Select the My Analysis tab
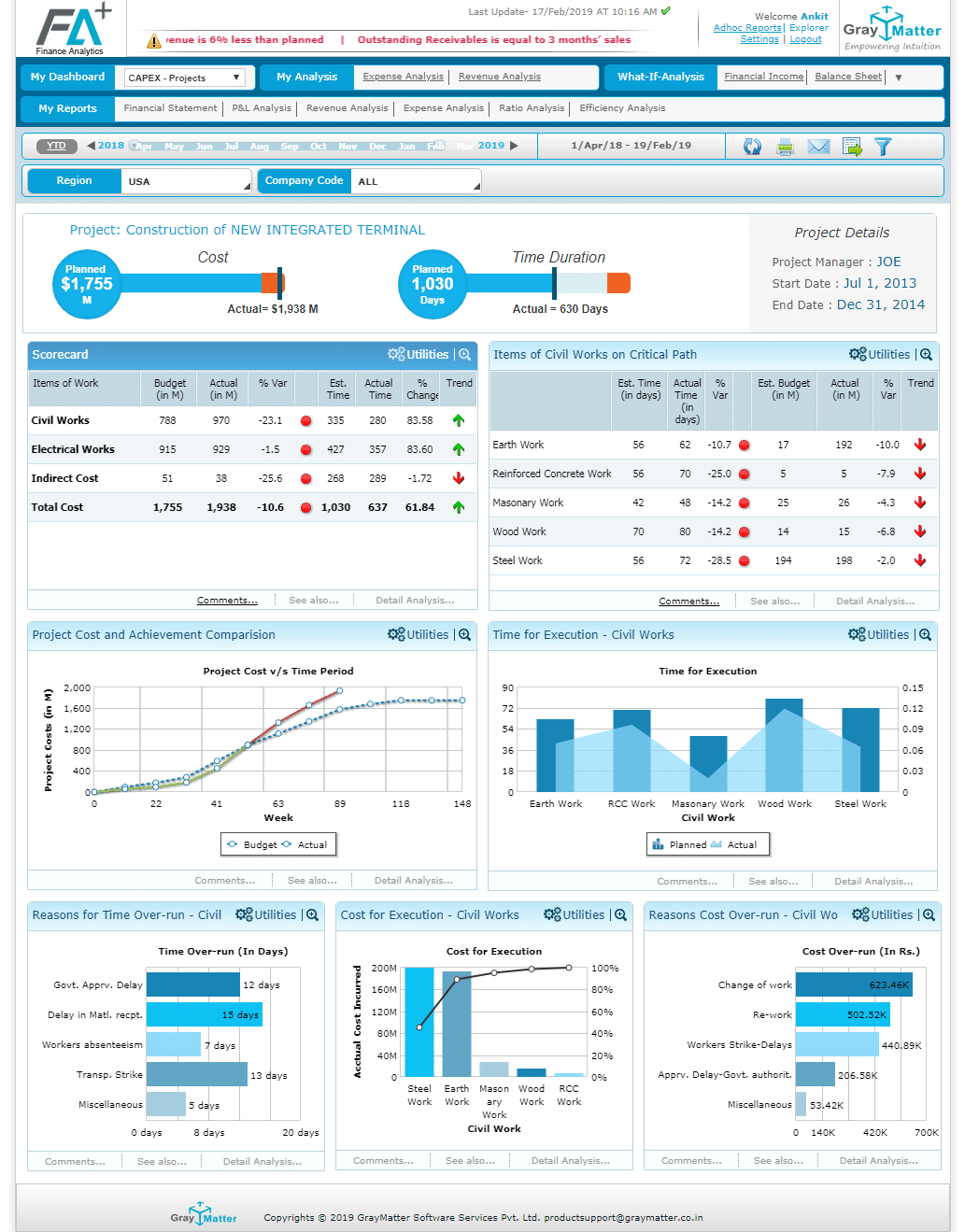 coord(306,77)
